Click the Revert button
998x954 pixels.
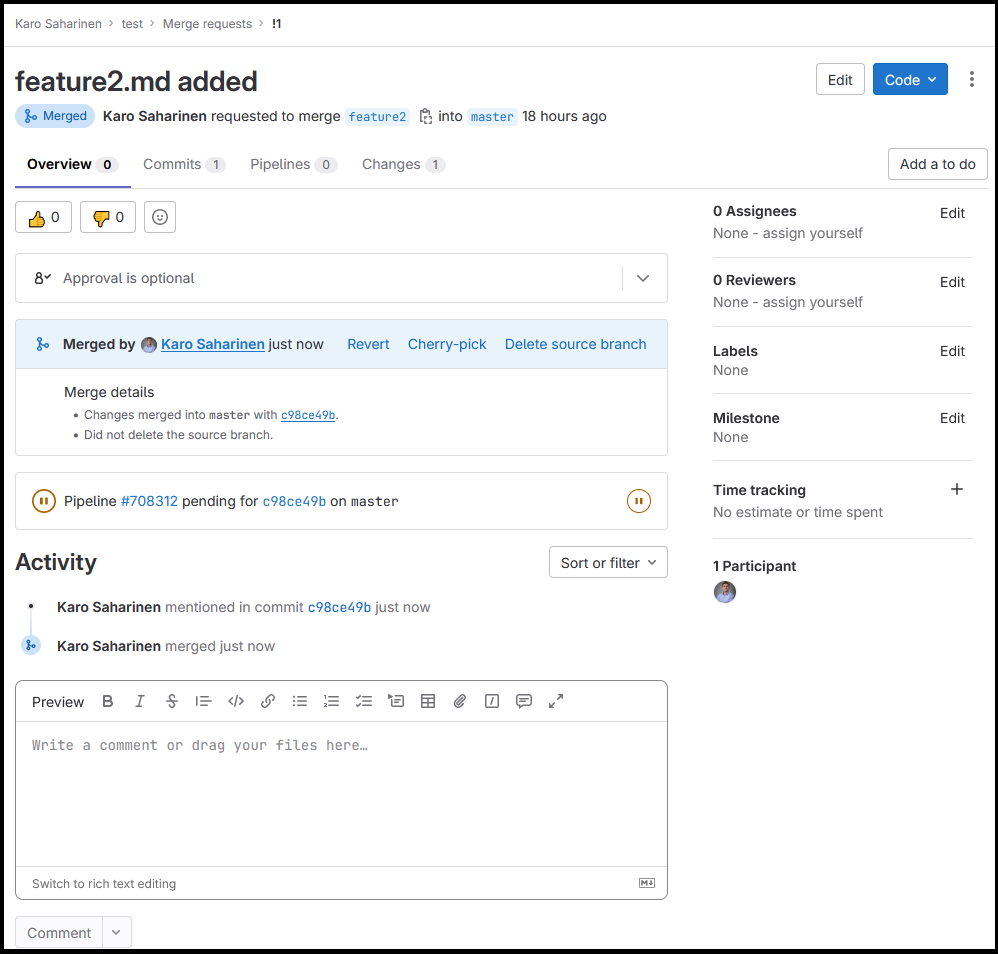368,344
